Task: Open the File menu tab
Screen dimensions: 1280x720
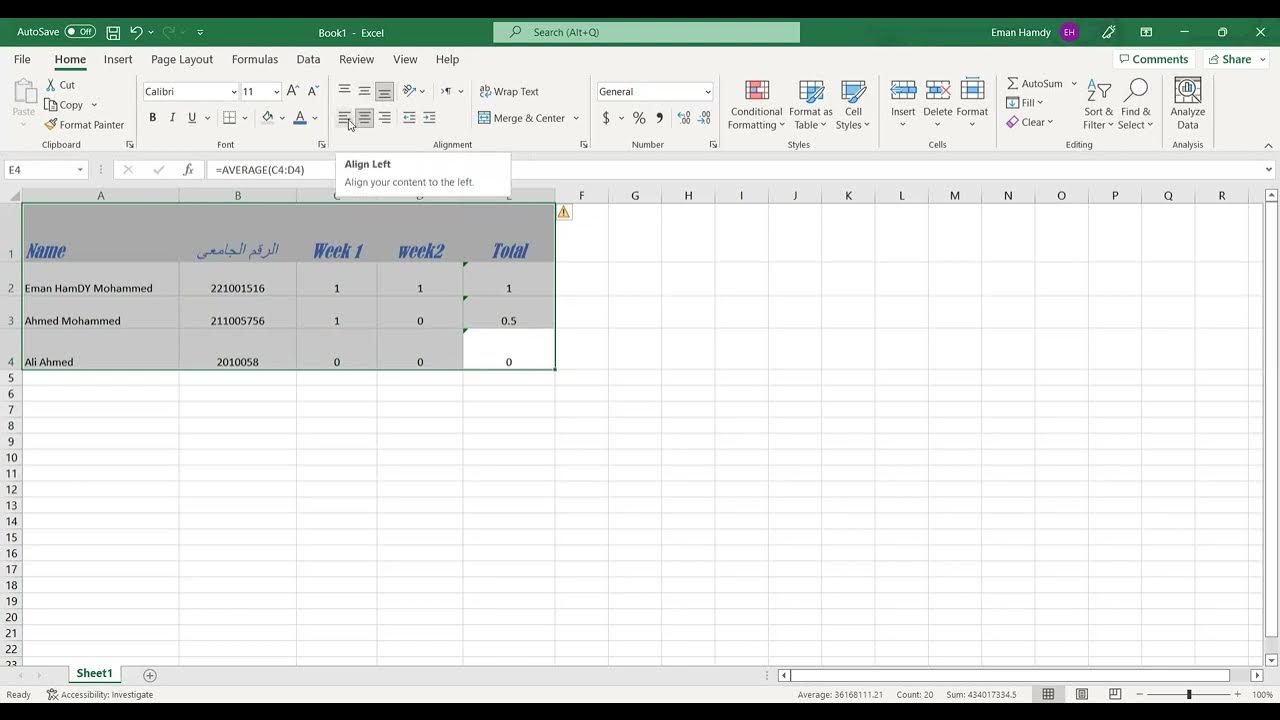Action: (22, 59)
